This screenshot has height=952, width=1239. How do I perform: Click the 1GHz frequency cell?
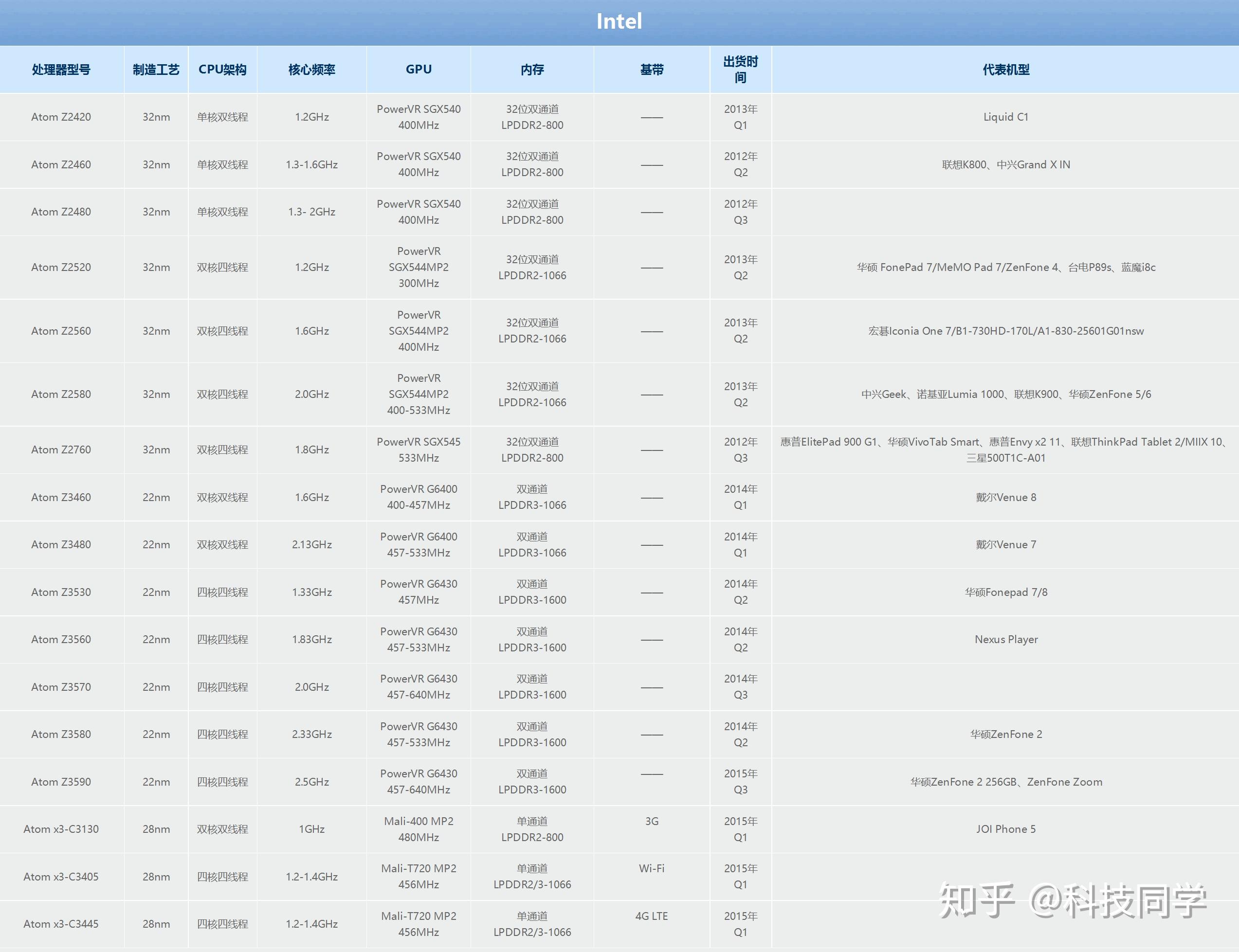point(312,829)
